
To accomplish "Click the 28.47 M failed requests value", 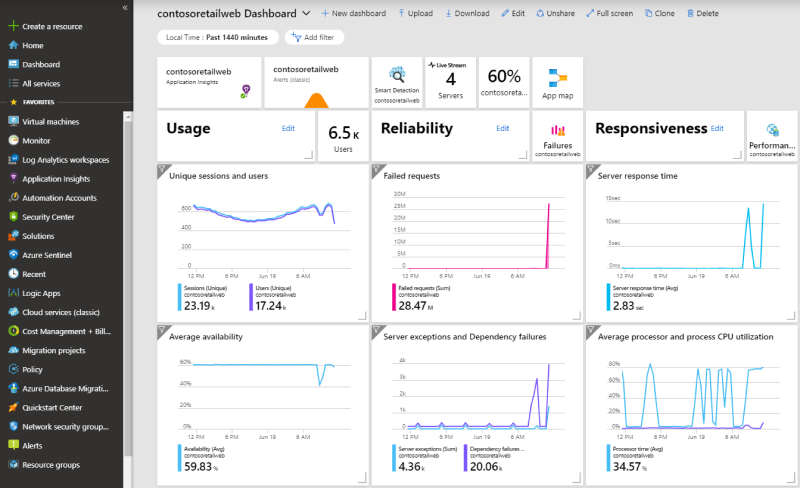I will tap(416, 306).
